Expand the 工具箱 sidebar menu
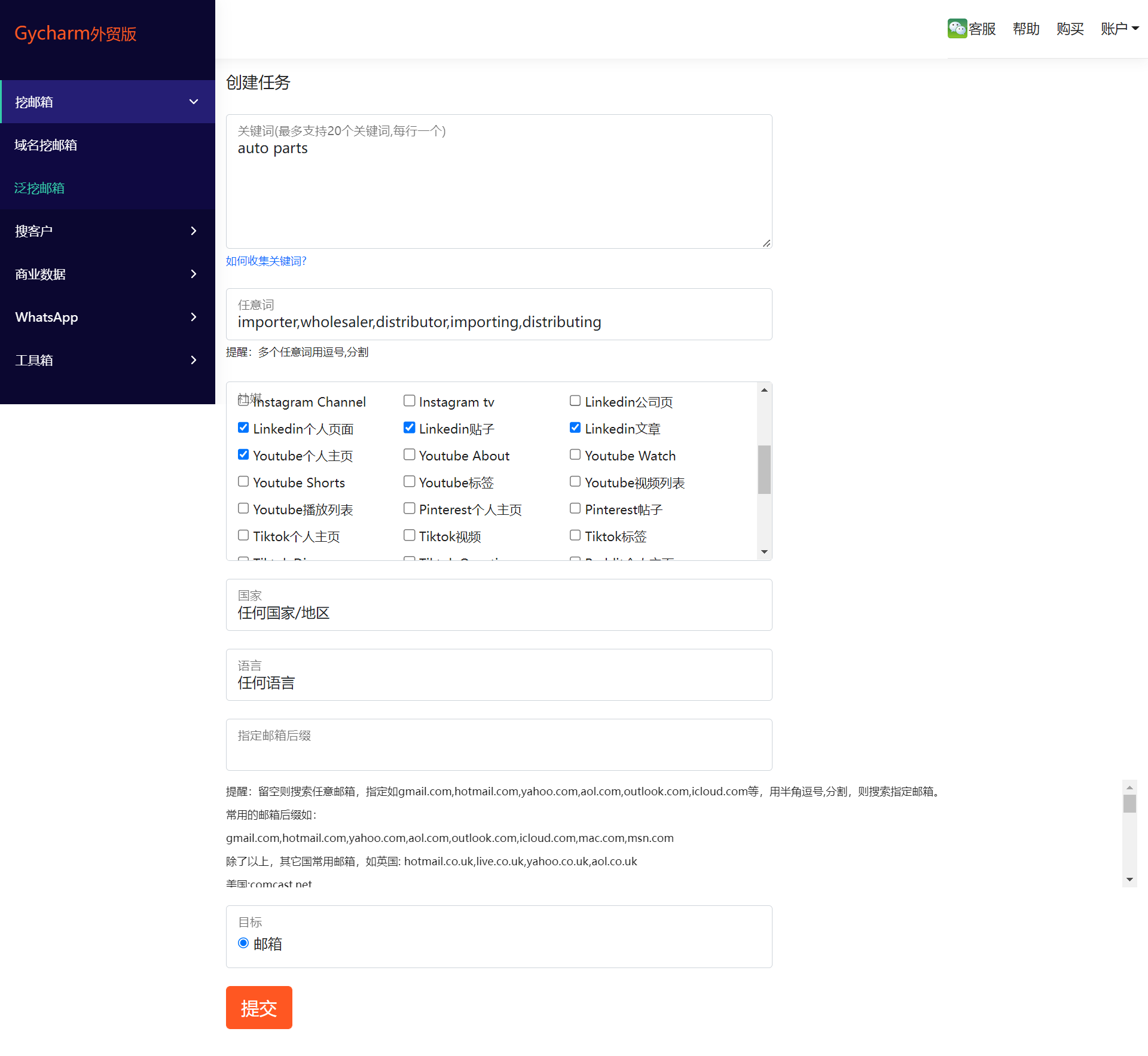The width and height of the screenshot is (1148, 1056). pos(108,360)
